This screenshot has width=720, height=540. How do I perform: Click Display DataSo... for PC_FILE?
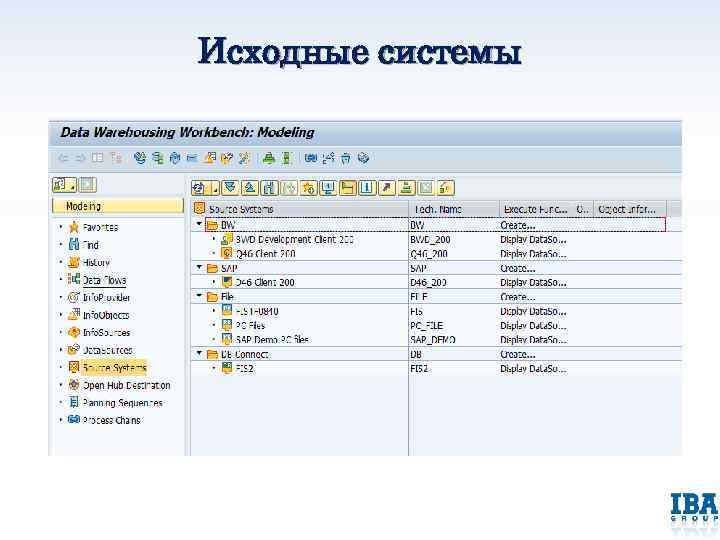[533, 326]
